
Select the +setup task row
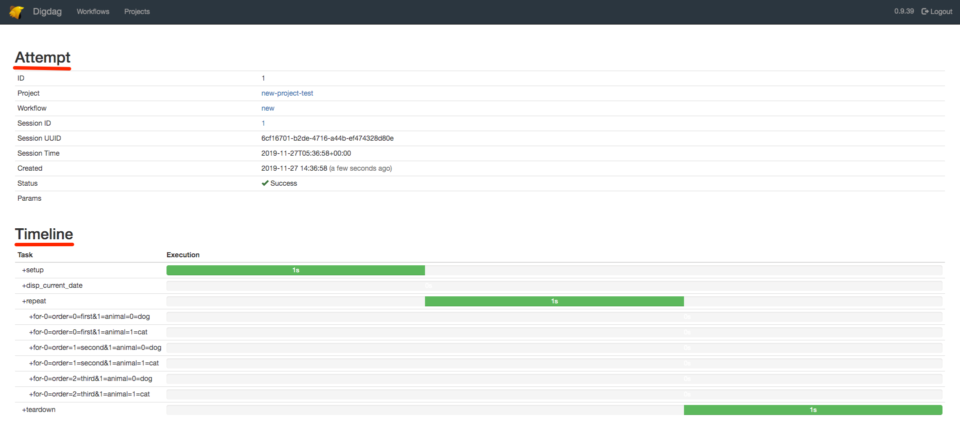33,270
